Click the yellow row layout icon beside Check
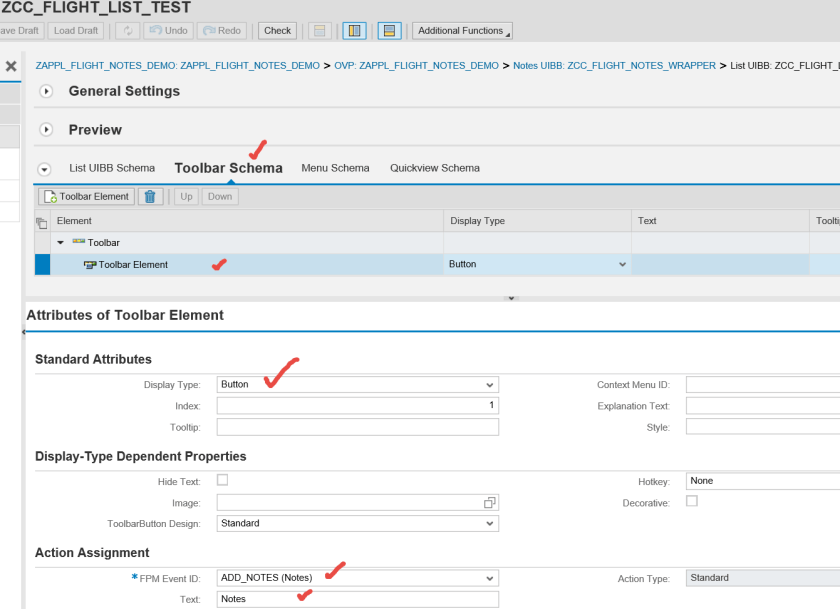Screen dimensions: 840x609 (x=319, y=31)
